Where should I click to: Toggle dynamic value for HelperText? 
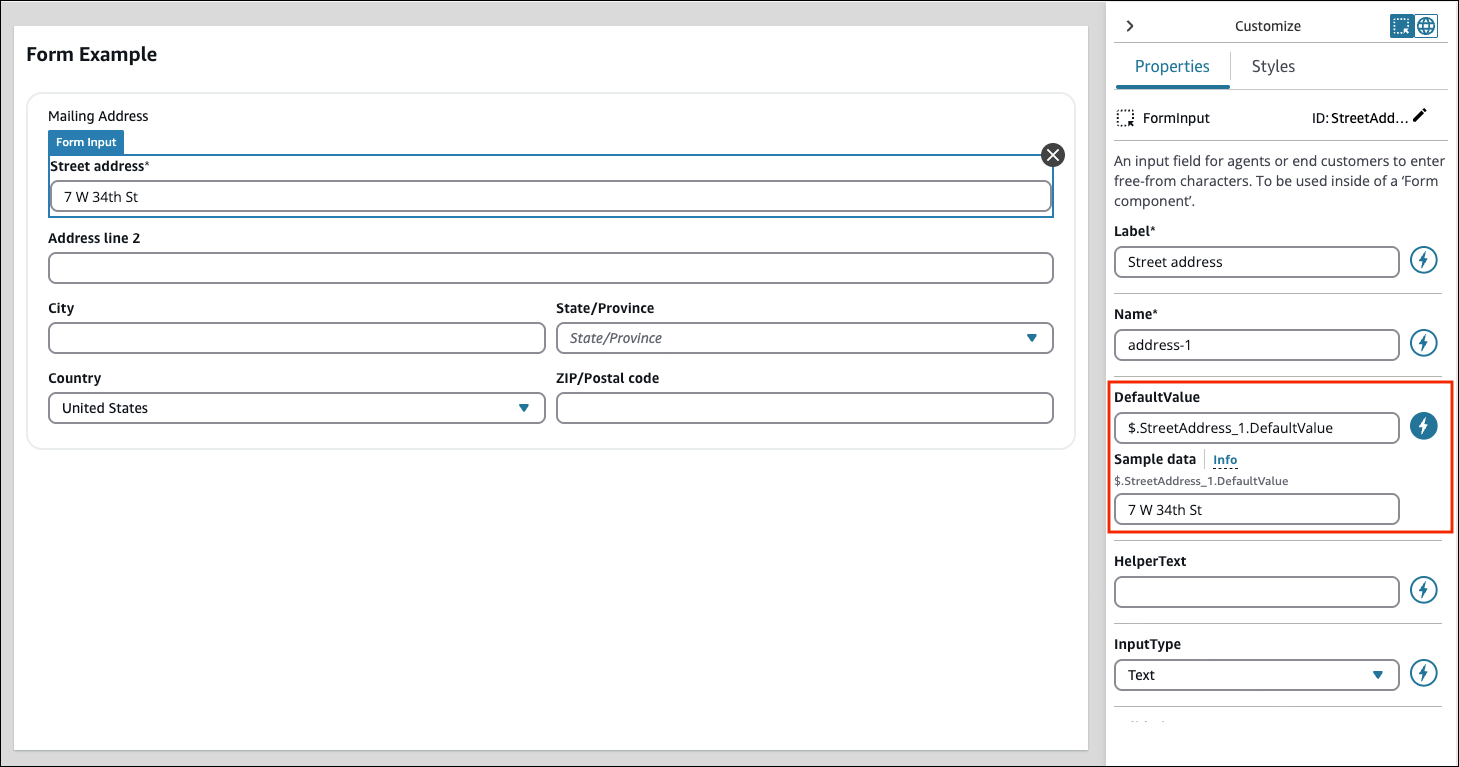pyautogui.click(x=1423, y=590)
